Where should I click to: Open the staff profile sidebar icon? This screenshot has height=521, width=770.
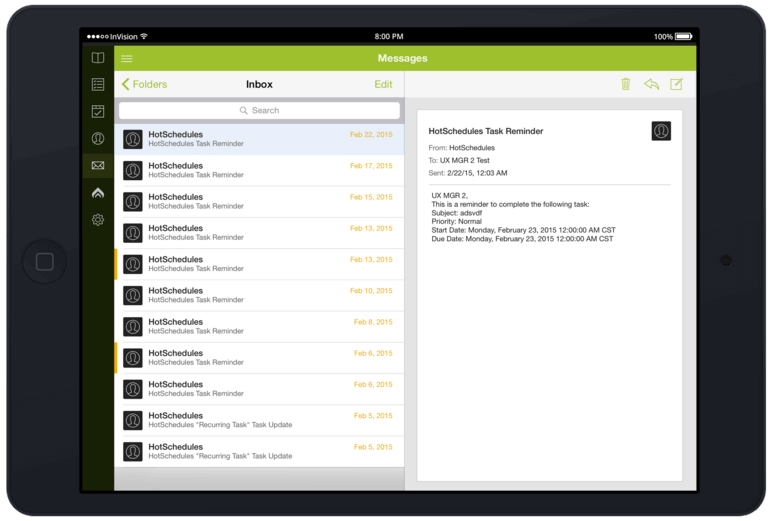[98, 138]
